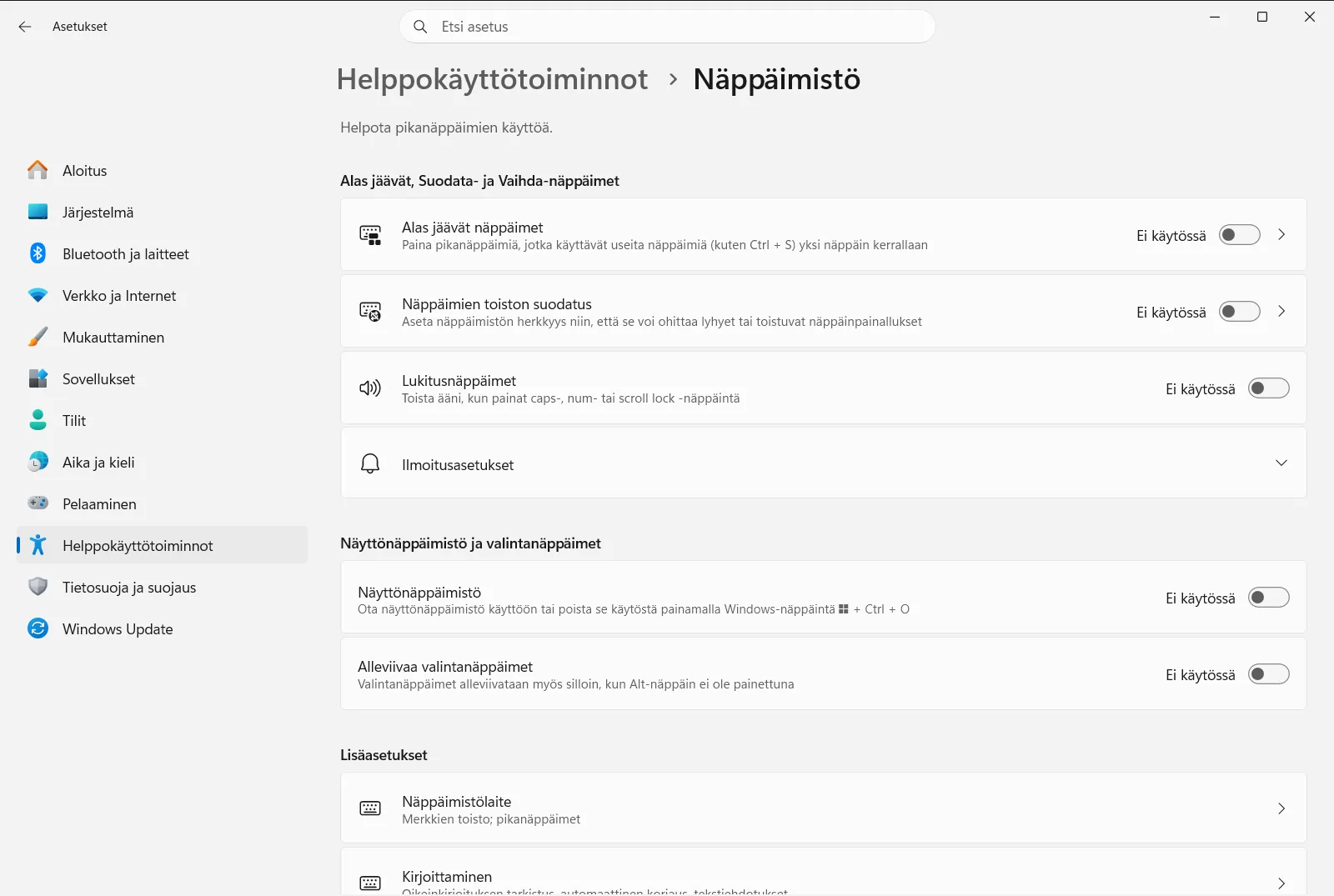Open Näppäimistölaite chevron arrow
Image resolution: width=1334 pixels, height=896 pixels.
tap(1281, 808)
